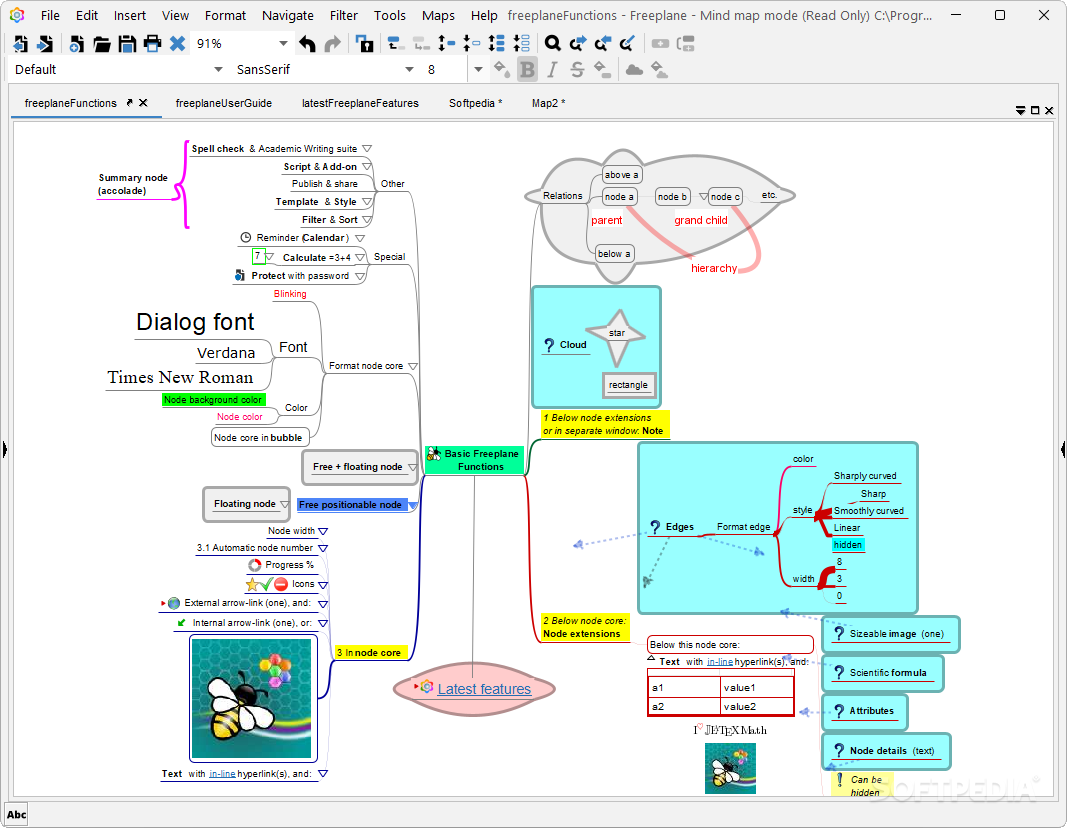Open the Tools menu
Screen dimensions: 1067x828
(x=390, y=15)
